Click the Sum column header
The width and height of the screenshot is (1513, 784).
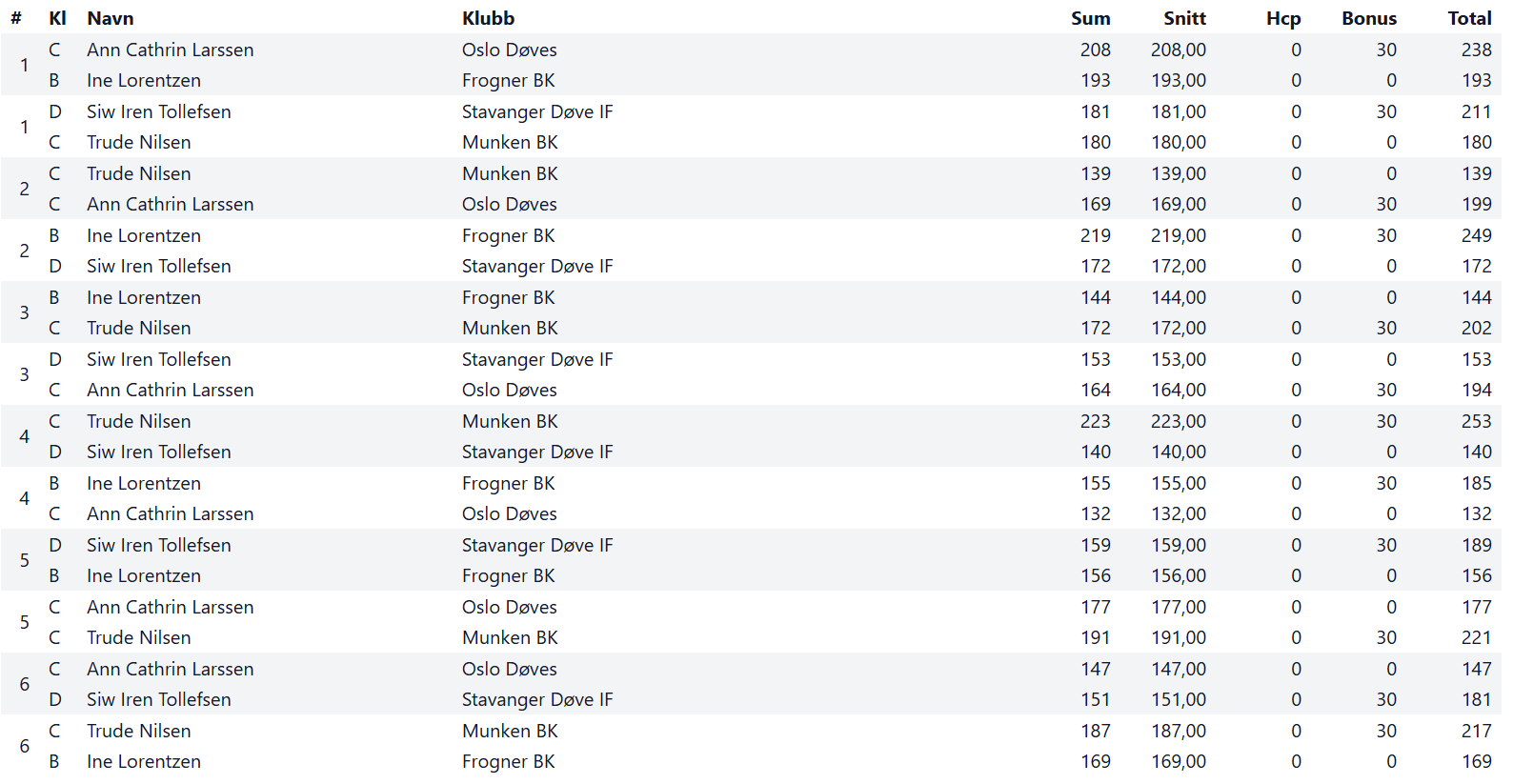click(1090, 18)
